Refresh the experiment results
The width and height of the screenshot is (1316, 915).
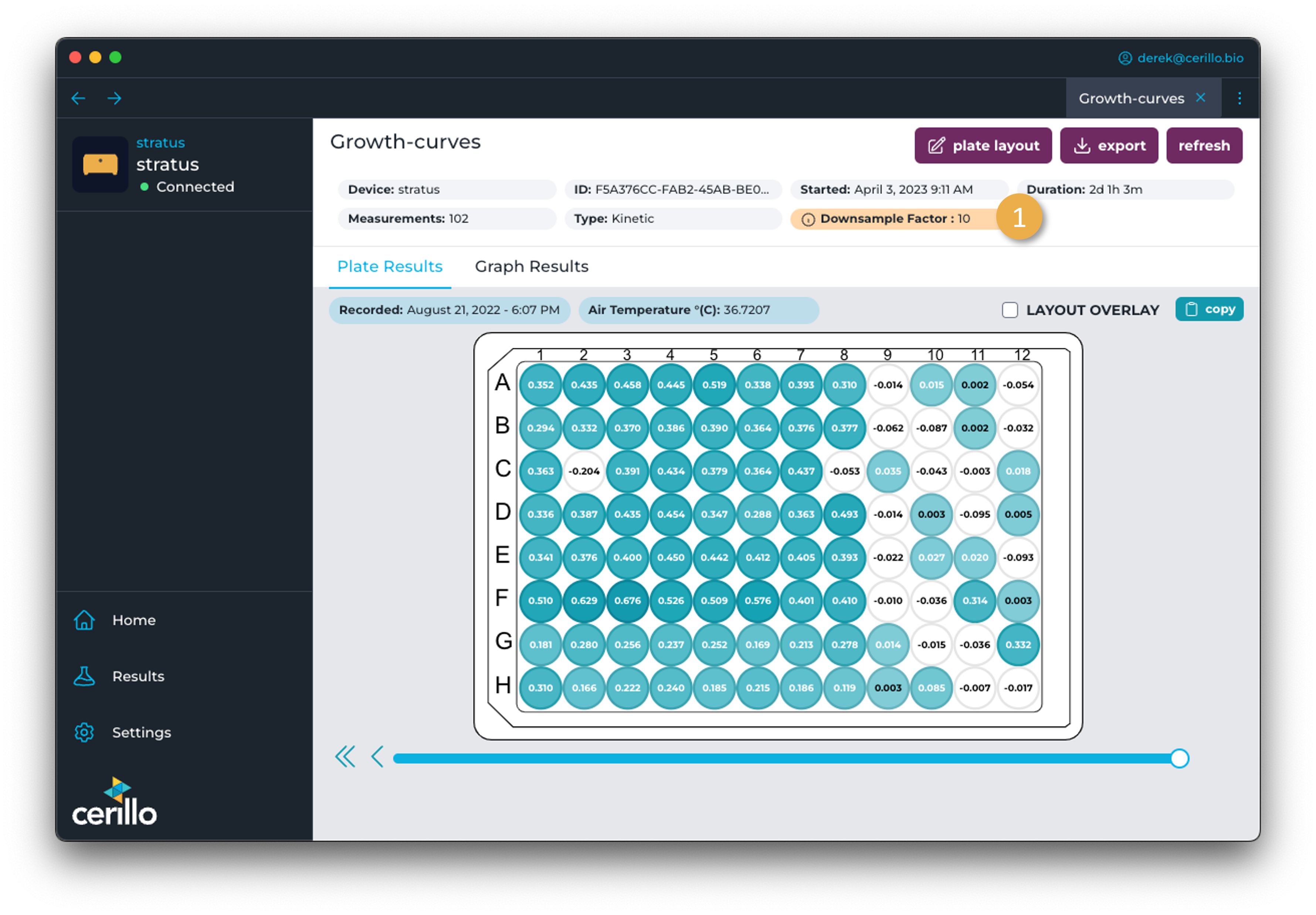pyautogui.click(x=1204, y=146)
